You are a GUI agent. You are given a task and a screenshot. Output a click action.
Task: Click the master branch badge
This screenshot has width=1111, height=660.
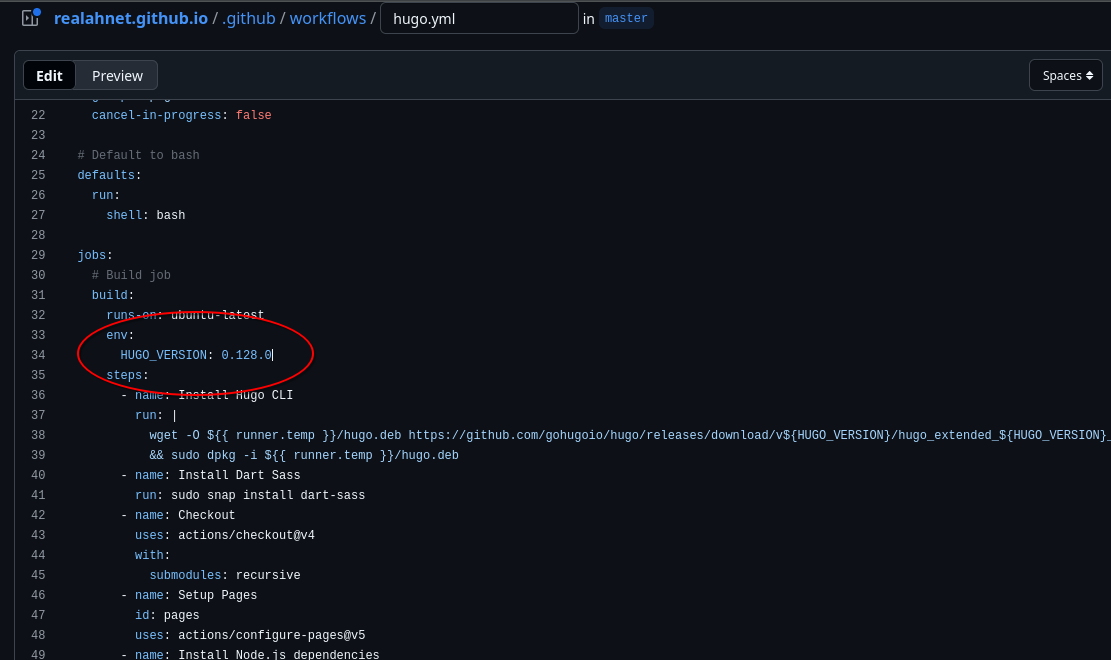[x=625, y=17]
